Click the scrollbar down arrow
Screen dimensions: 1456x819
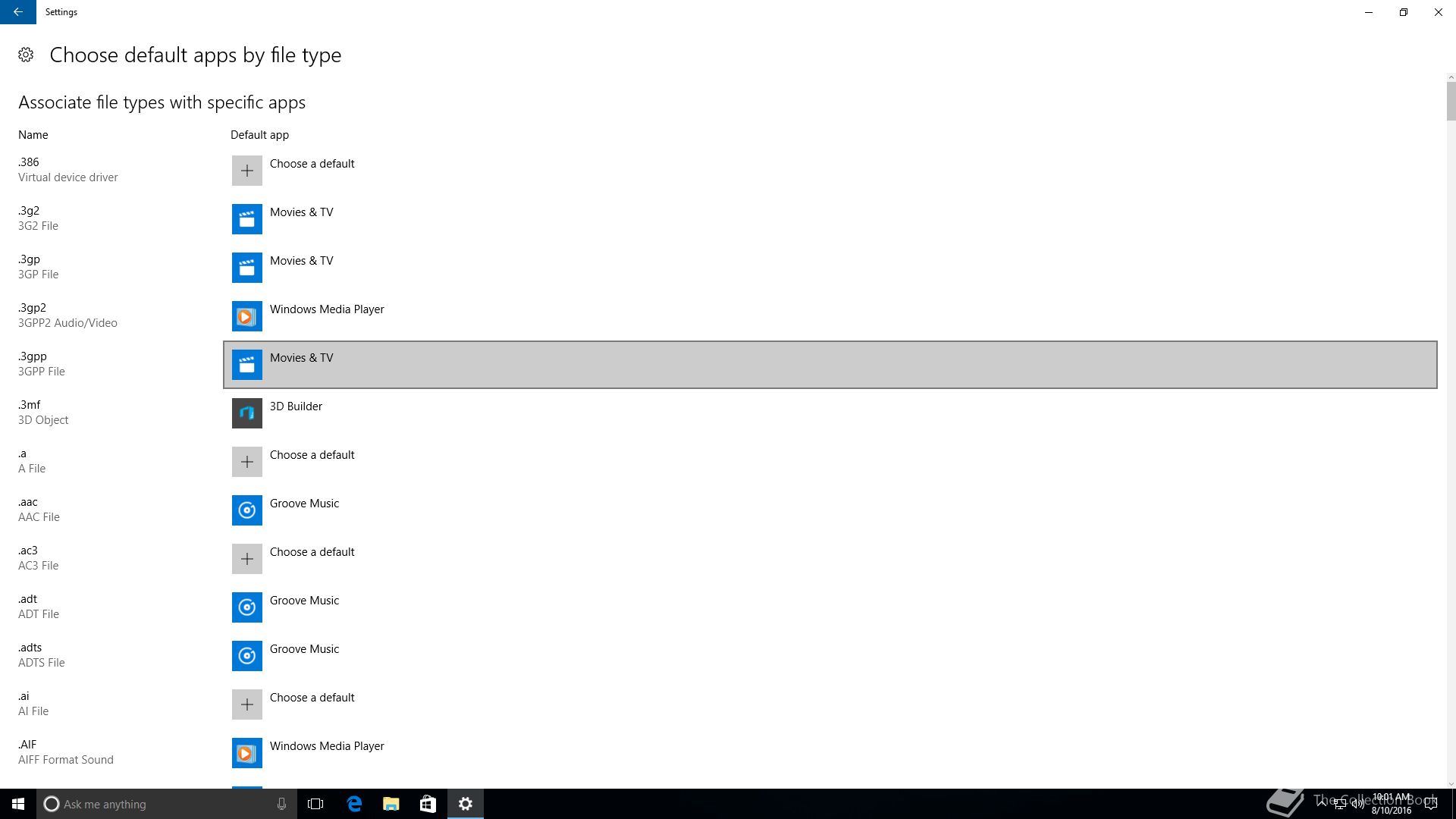[x=1451, y=784]
